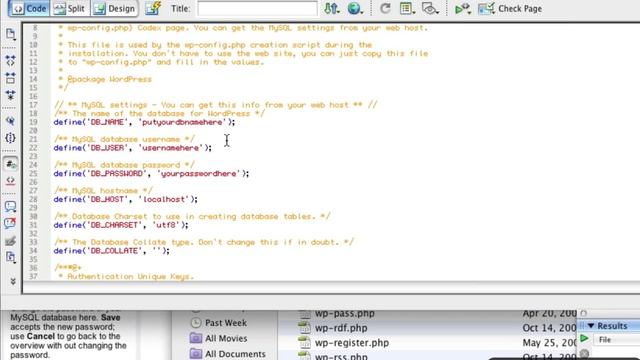Click the Remove Comment icon
Viewport: 640px width, 360px height.
[x=11, y=223]
